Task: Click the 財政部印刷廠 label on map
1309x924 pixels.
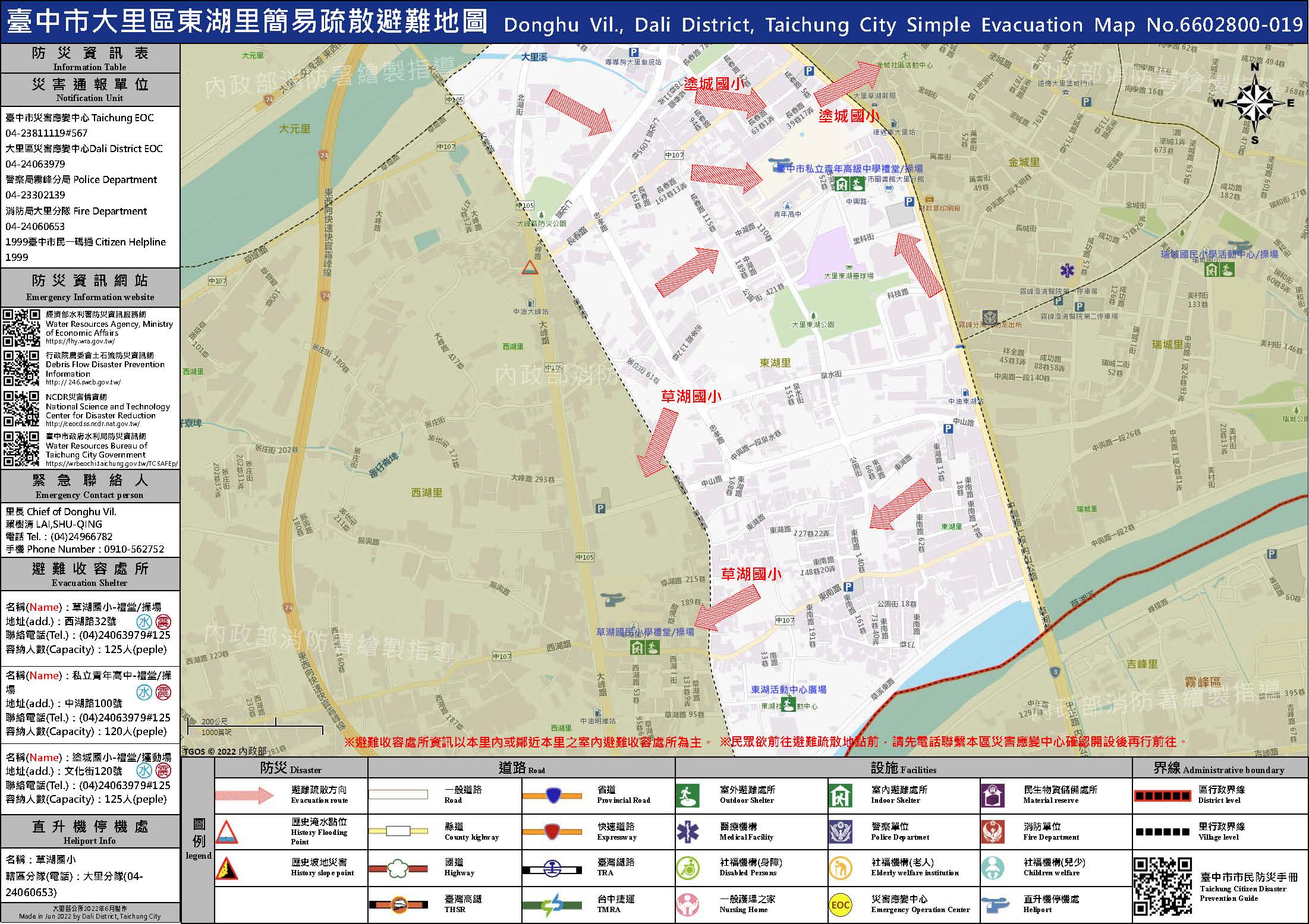Action: 939,209
